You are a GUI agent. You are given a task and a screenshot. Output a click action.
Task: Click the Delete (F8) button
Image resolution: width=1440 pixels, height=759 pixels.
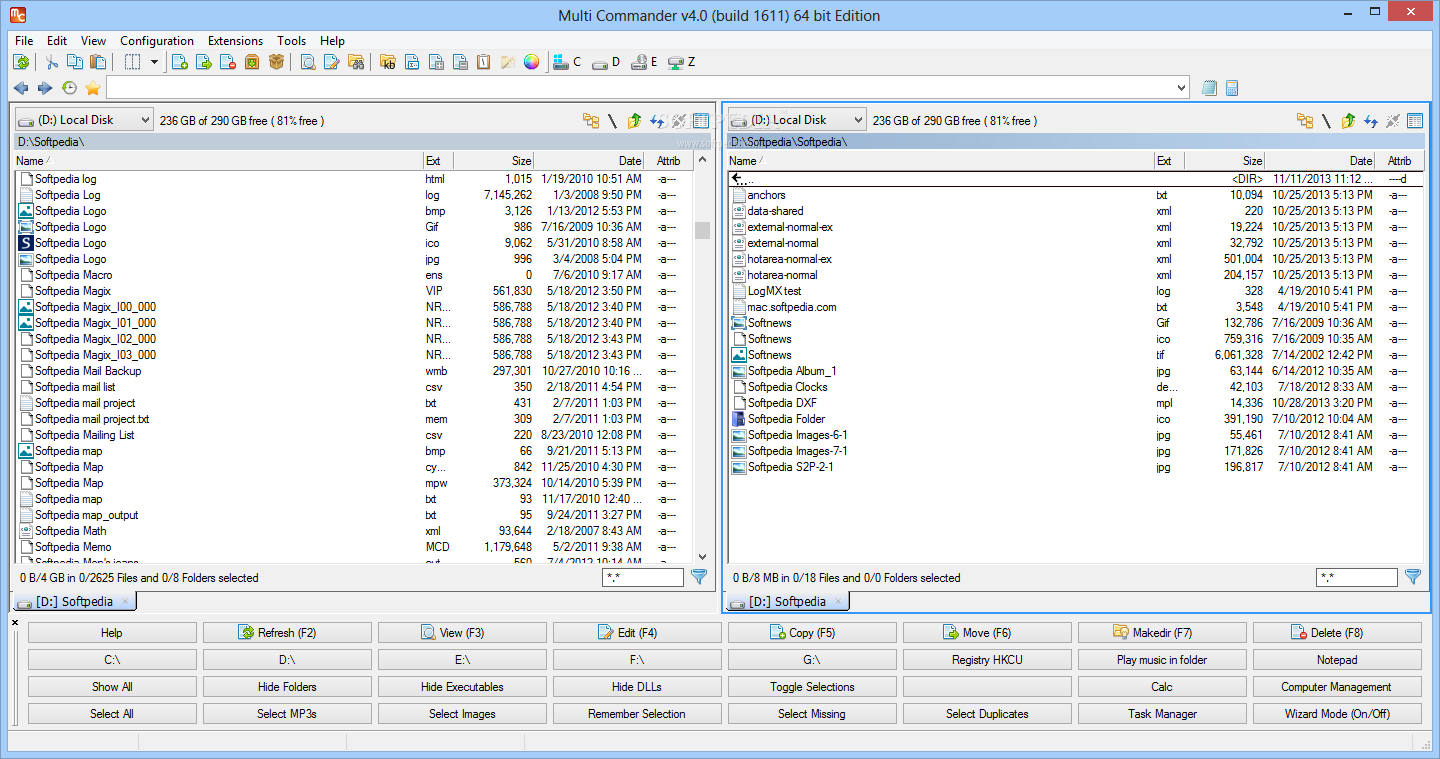(x=1337, y=632)
